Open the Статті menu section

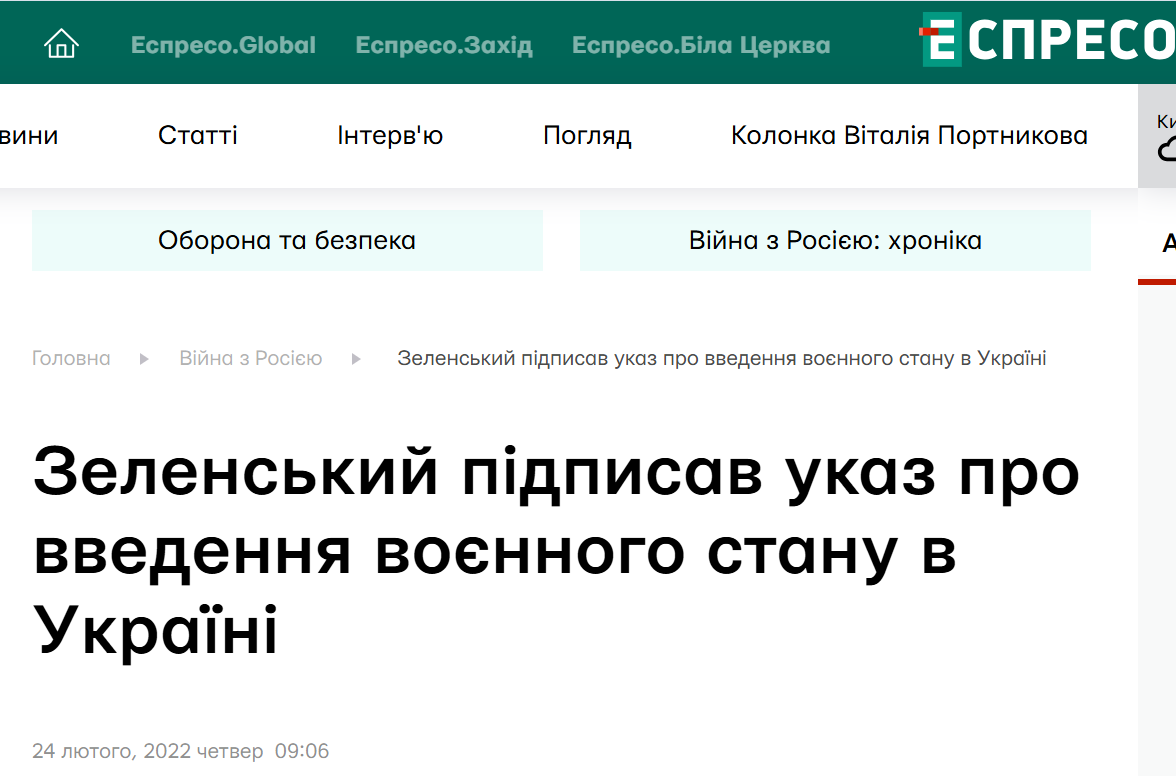(x=197, y=135)
